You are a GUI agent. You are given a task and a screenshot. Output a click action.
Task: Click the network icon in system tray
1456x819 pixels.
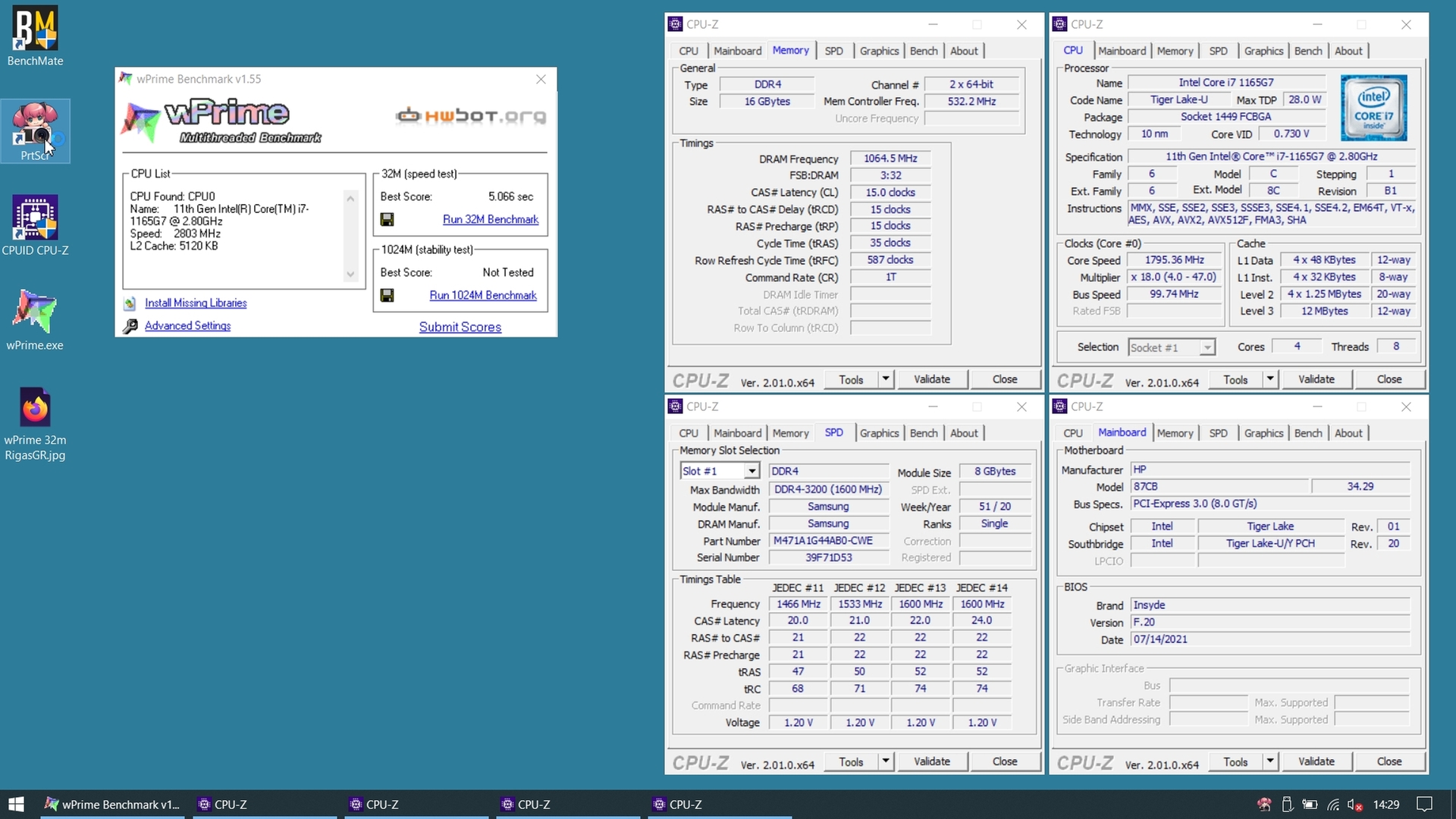tap(1332, 805)
